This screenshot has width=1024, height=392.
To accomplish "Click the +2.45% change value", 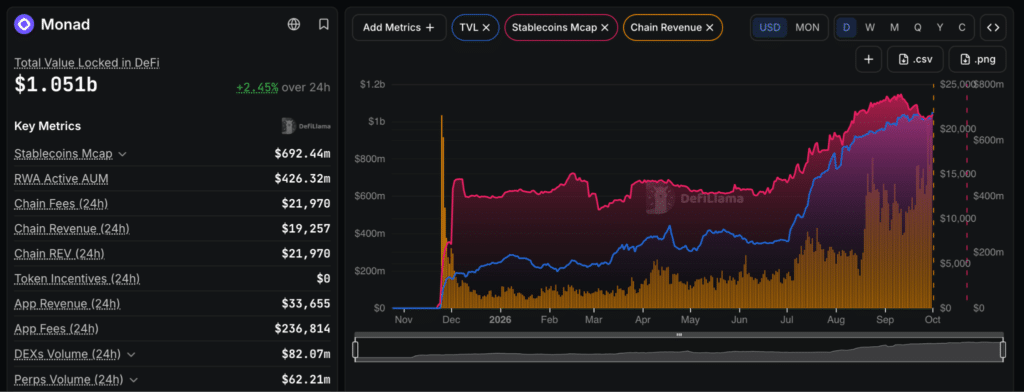I will pyautogui.click(x=257, y=87).
